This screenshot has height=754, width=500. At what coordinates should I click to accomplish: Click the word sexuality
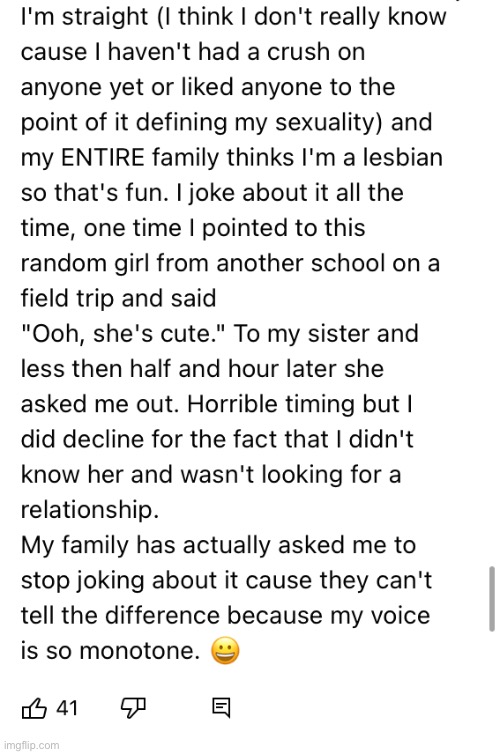329,123
